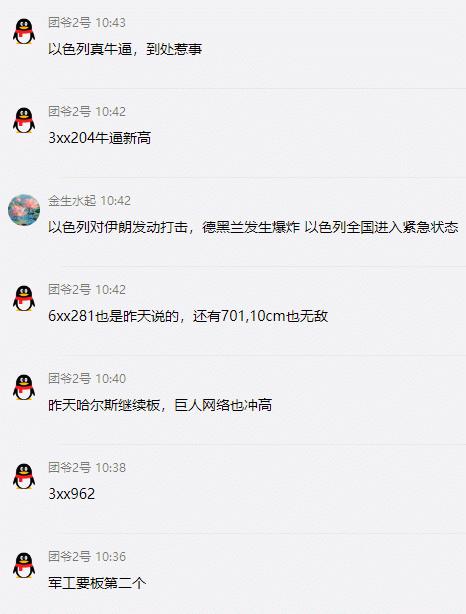Click the 3xx204牛逼新高 message text
The height and width of the screenshot is (614, 466).
click(x=99, y=138)
